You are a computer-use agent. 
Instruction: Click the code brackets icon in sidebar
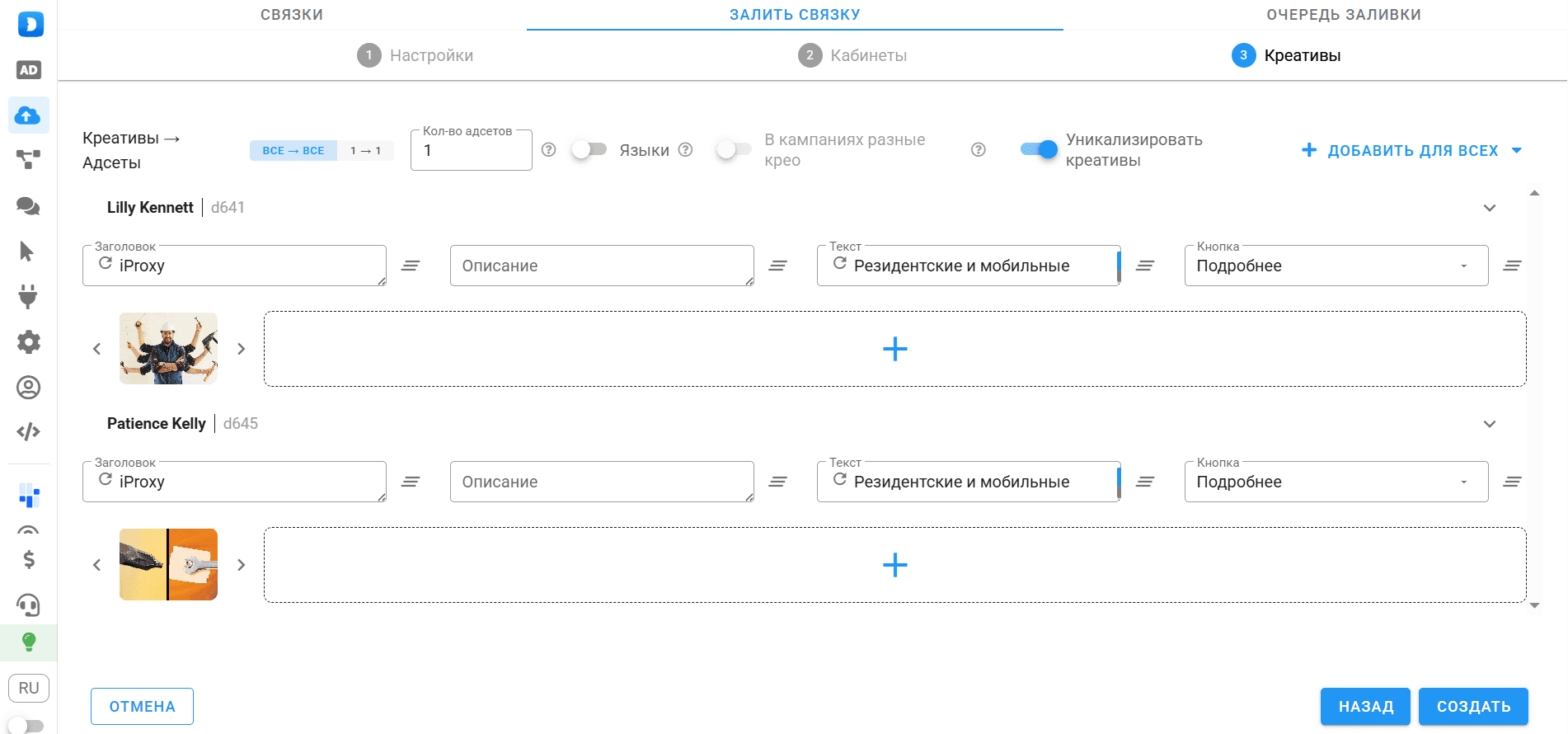pos(28,432)
